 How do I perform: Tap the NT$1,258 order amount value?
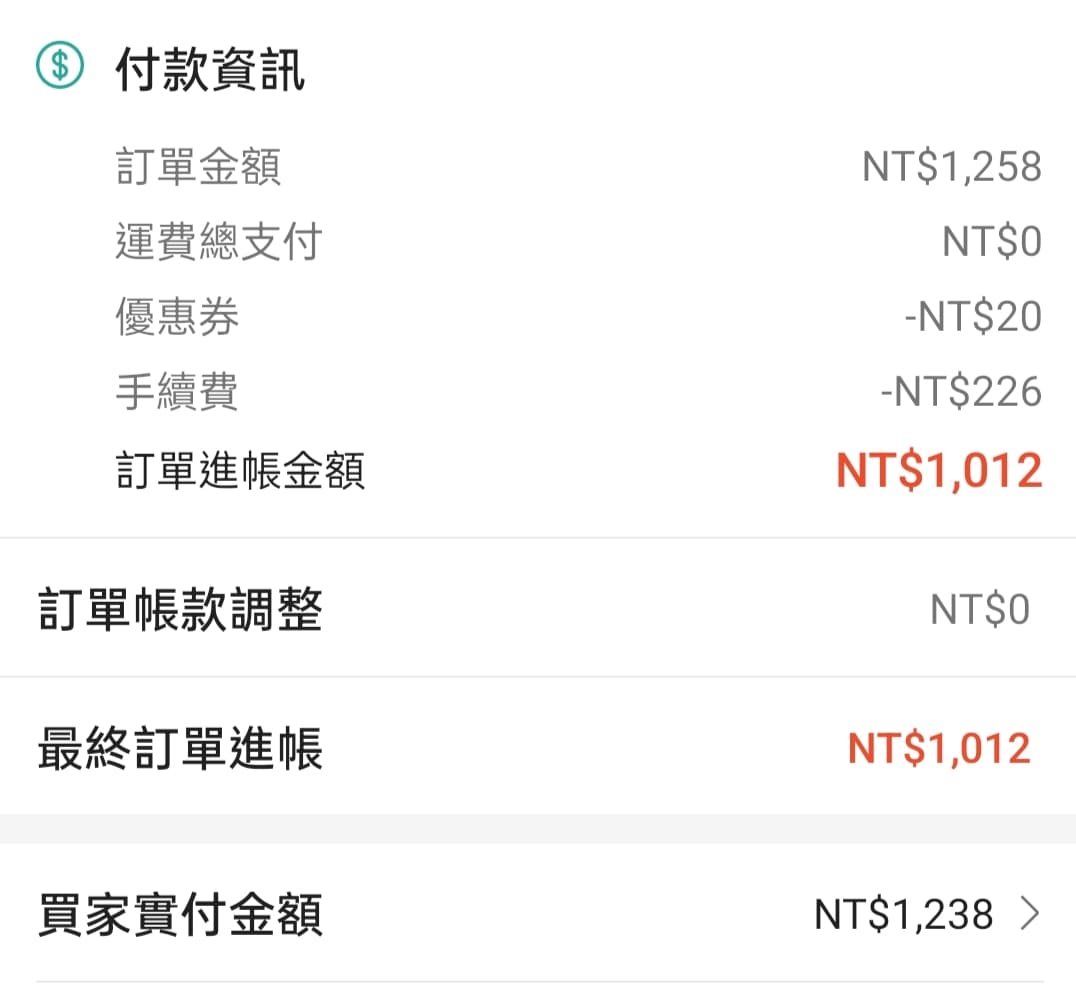point(952,167)
